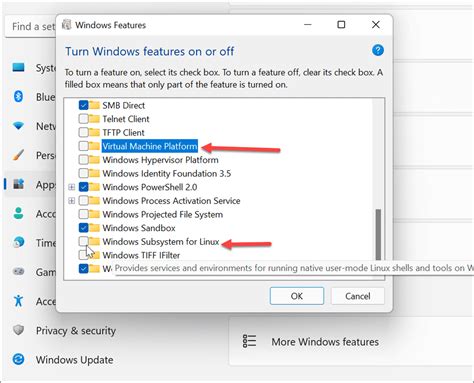Minimize the Windows Features dialog
474x383 pixels.
[x=307, y=25]
